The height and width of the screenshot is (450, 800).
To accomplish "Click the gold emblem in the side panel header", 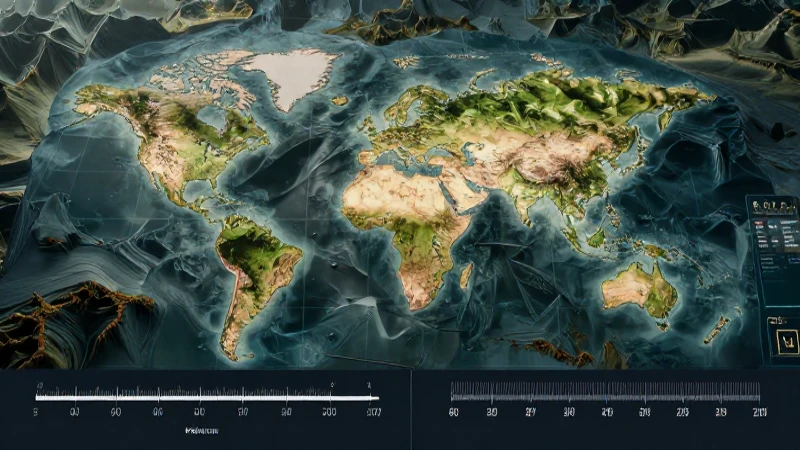I will coord(756,205).
